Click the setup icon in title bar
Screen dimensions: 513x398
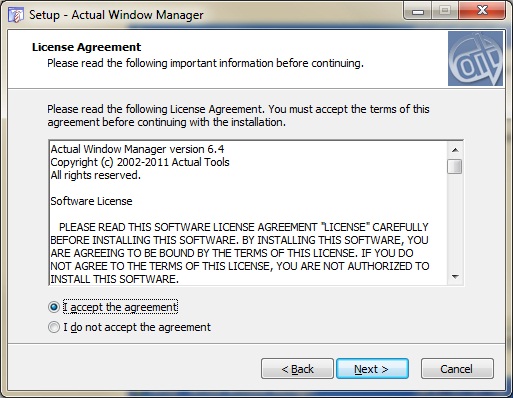click(16, 15)
